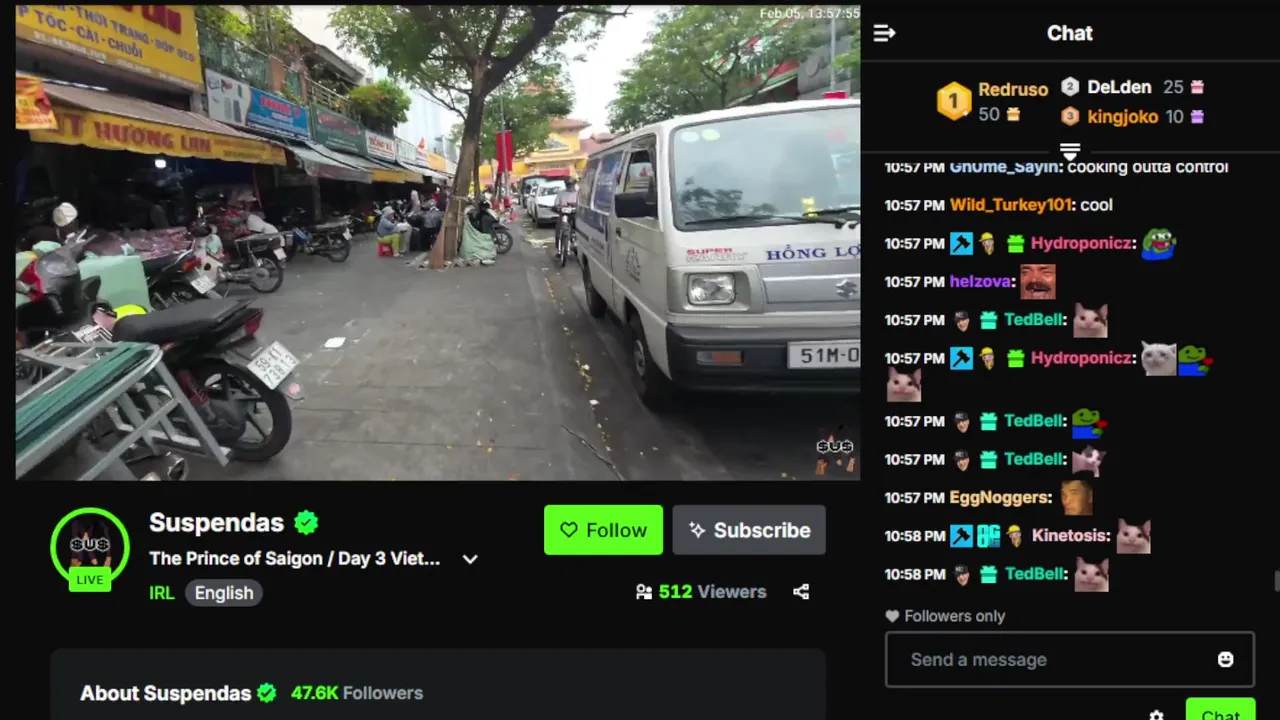Click the verified badge beside the Suspendas title
This screenshot has height=720, width=1280.
(306, 522)
